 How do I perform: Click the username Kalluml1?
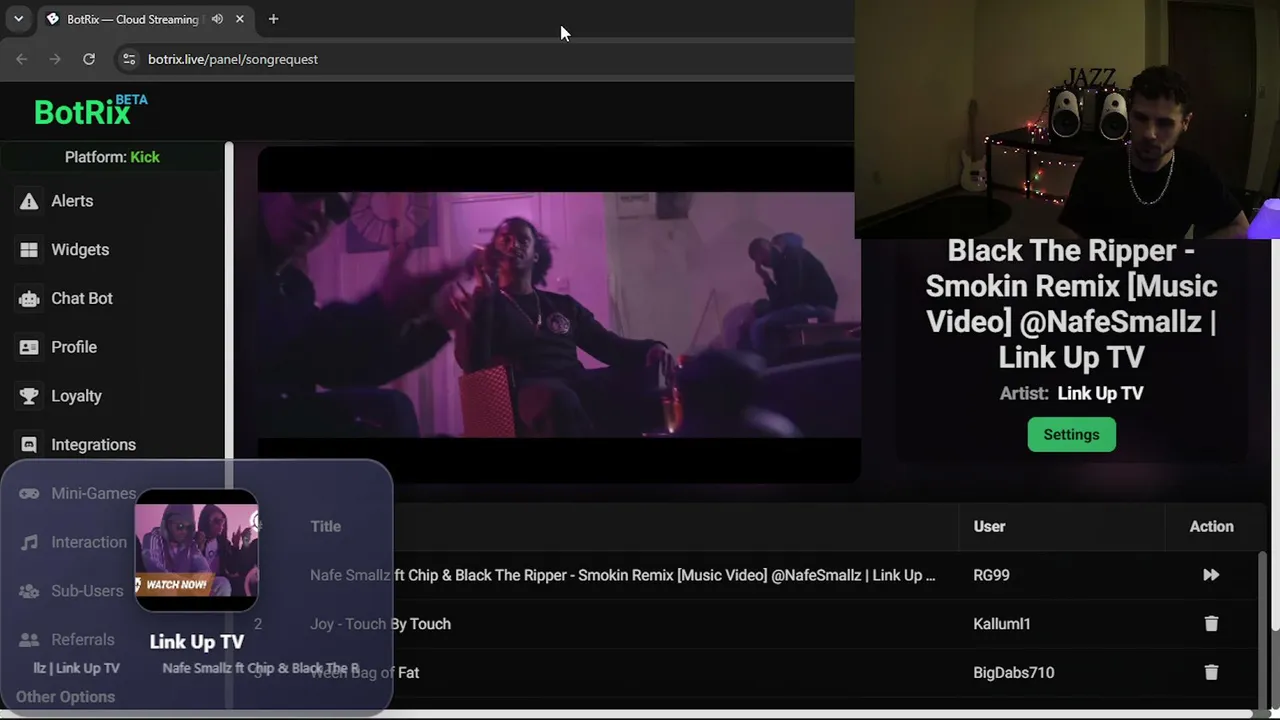coord(1001,624)
